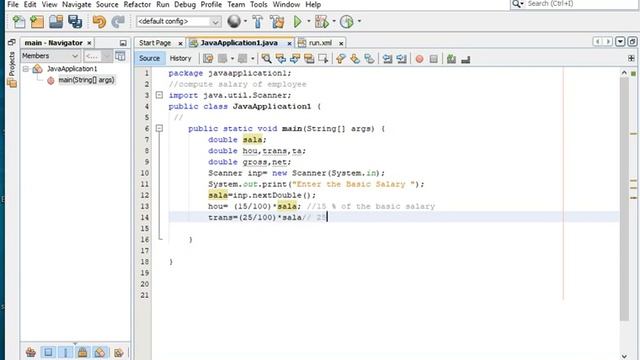Click Previous Bookmark icon

pyautogui.click(x=340, y=59)
